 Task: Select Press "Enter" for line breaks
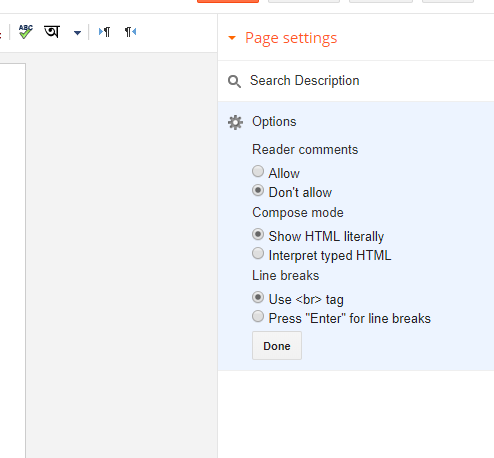coord(258,316)
